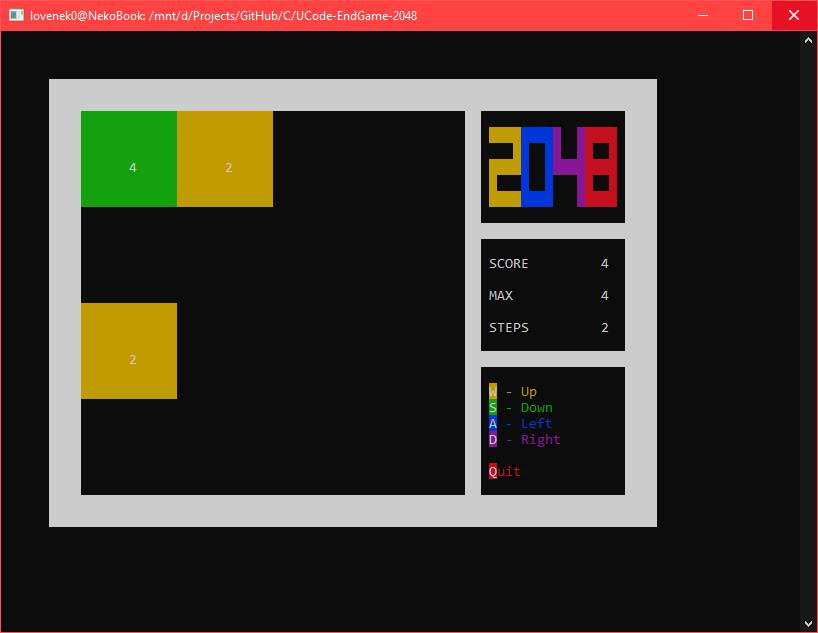Click the Down control label

pos(536,408)
